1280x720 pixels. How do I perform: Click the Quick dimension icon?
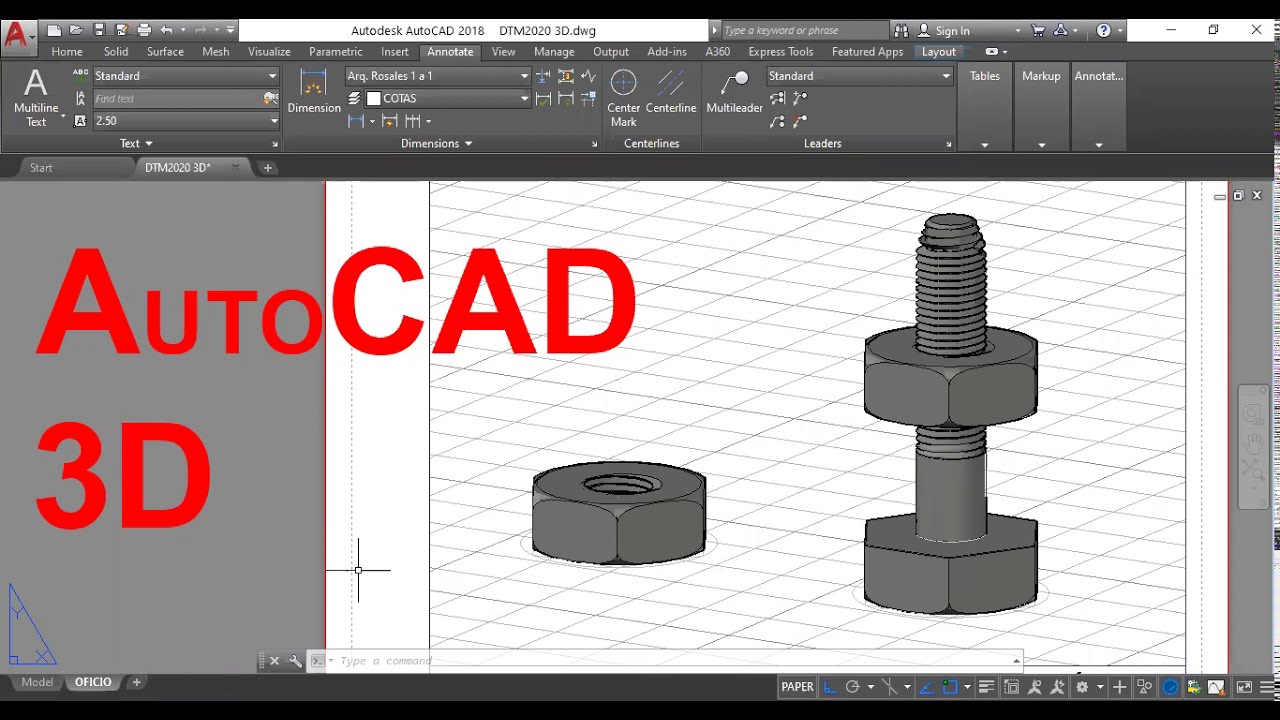click(390, 121)
